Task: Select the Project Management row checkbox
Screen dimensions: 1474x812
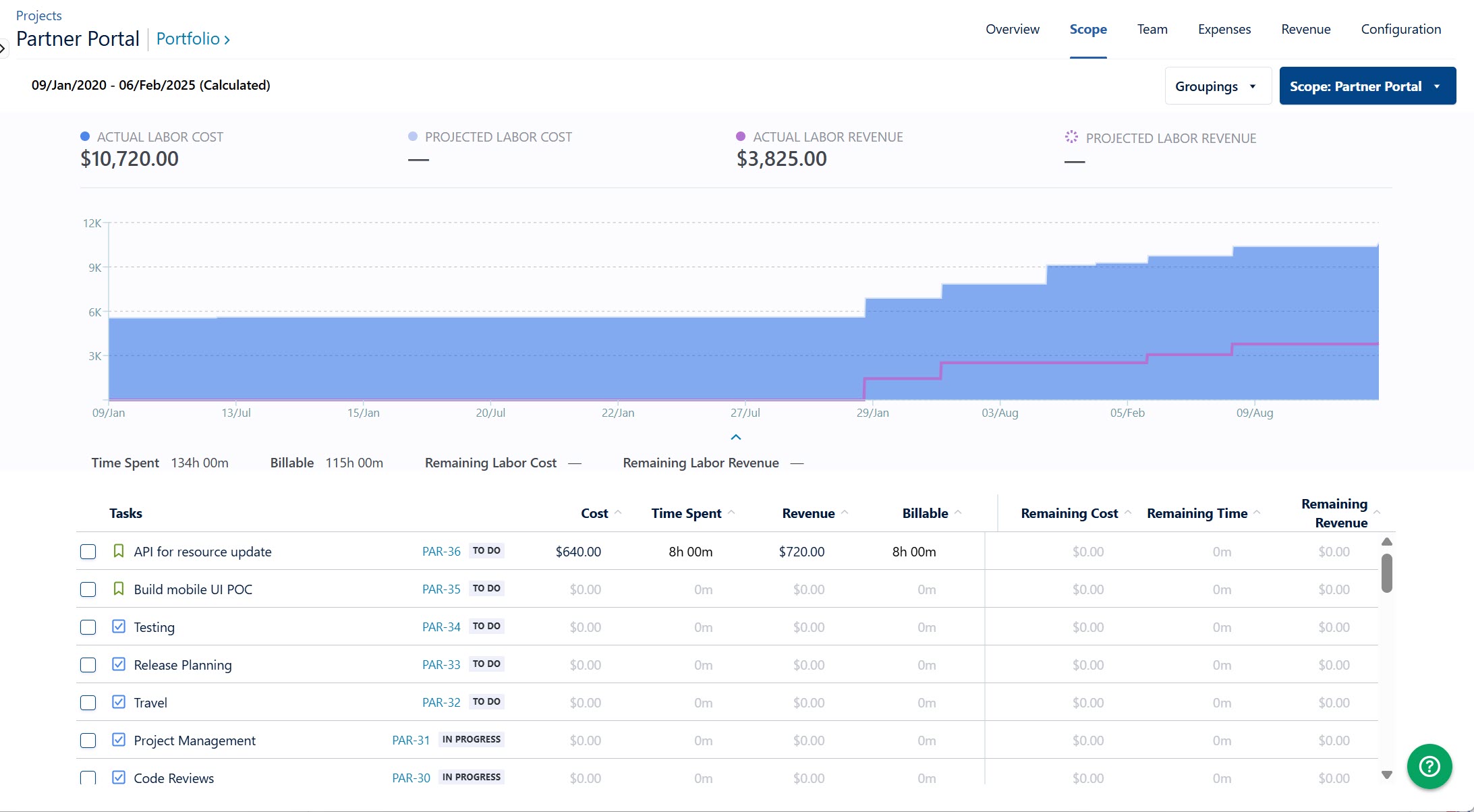Action: 88,740
